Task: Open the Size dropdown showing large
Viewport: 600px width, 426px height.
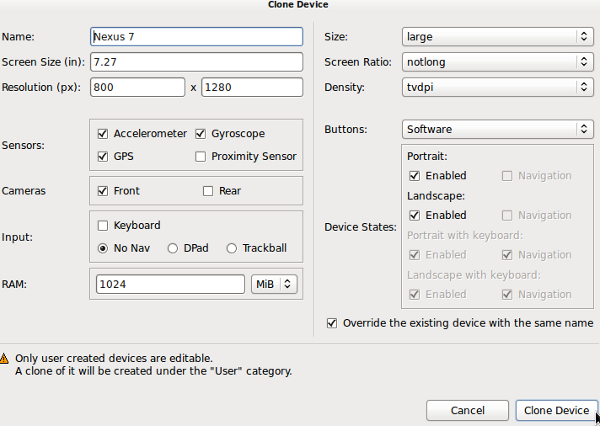Action: tap(498, 37)
